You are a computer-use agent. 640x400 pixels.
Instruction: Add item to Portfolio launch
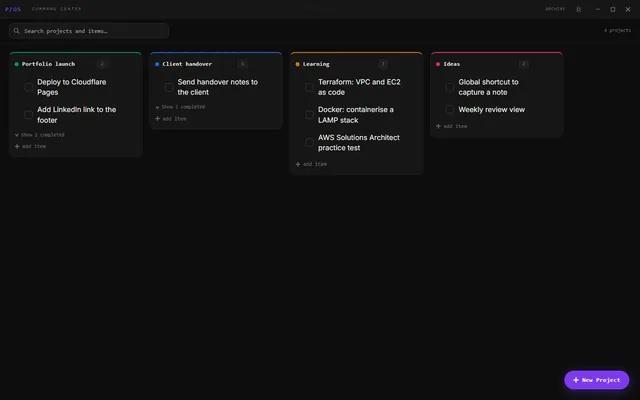point(30,146)
